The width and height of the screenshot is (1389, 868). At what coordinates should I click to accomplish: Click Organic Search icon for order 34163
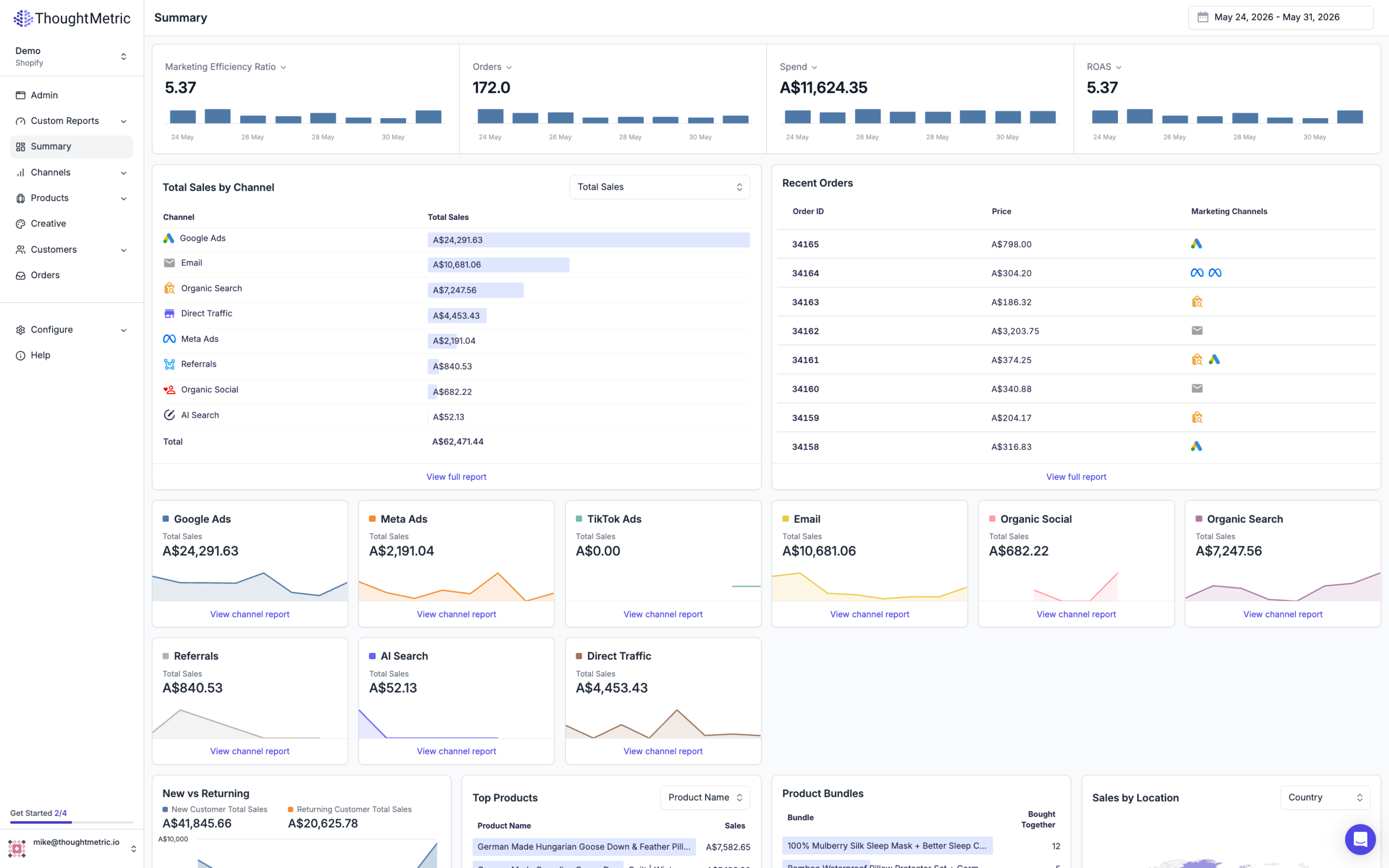[1197, 302]
